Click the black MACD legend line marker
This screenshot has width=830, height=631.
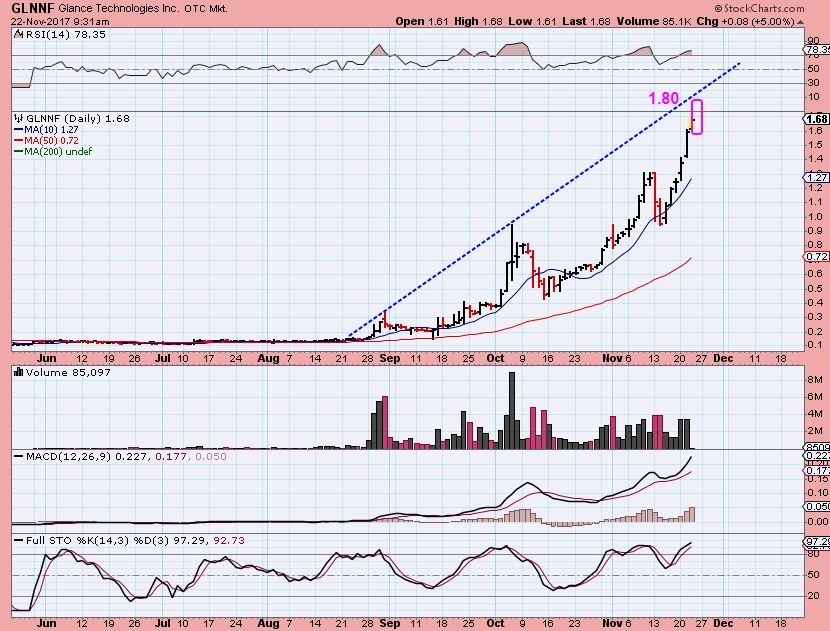click(19, 458)
